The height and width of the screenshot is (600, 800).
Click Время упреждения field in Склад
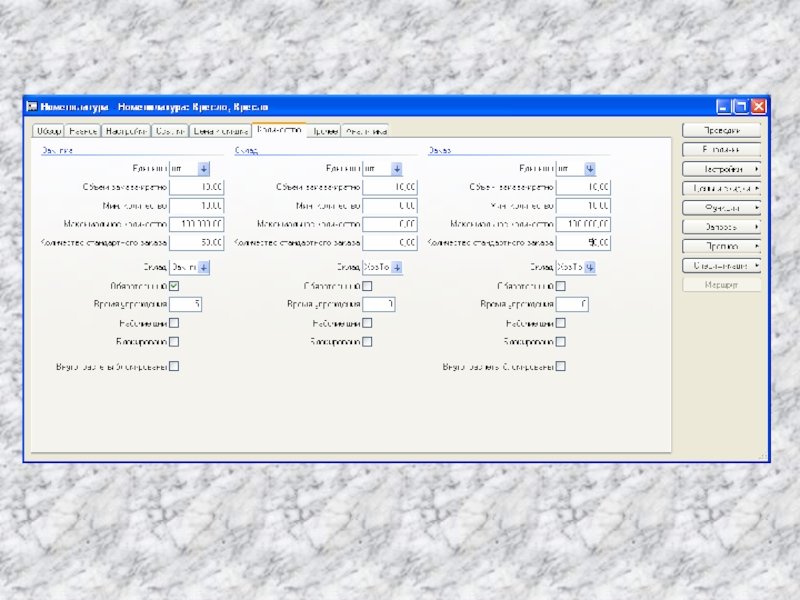pyautogui.click(x=379, y=305)
